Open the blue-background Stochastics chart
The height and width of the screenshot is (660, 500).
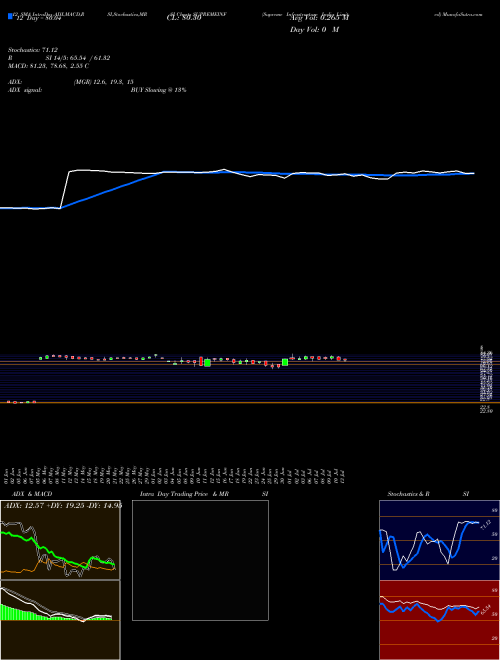(439, 540)
